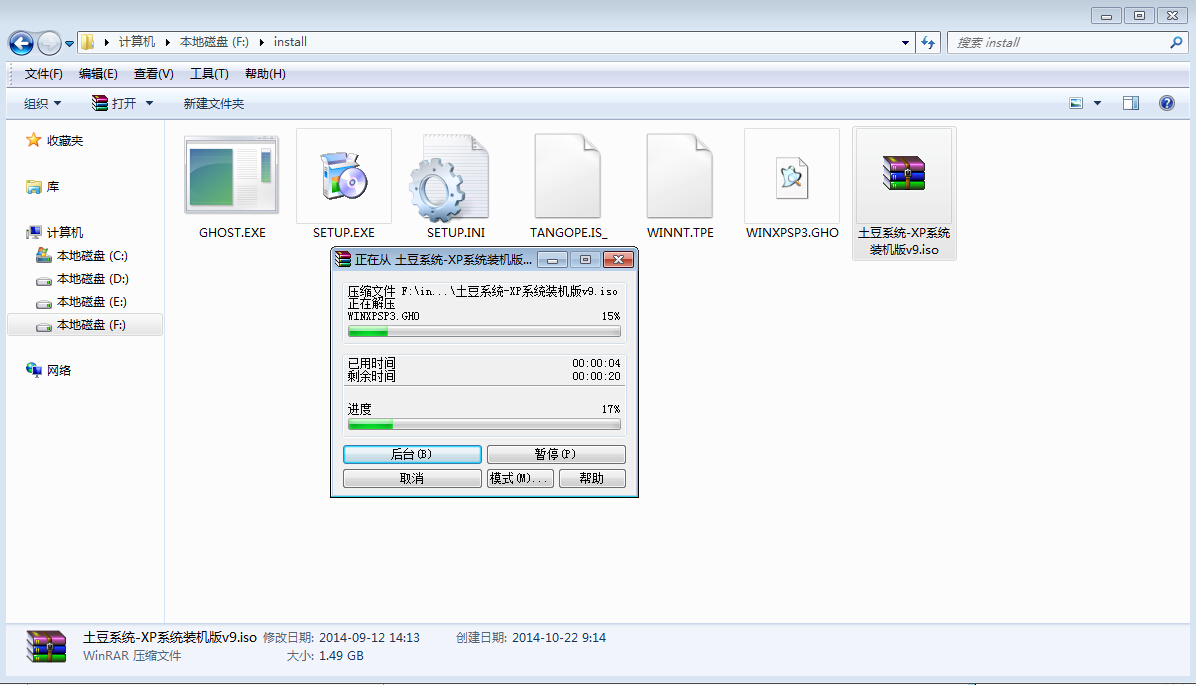Open the help question mark icon
This screenshot has width=1196, height=685.
pos(1165,103)
